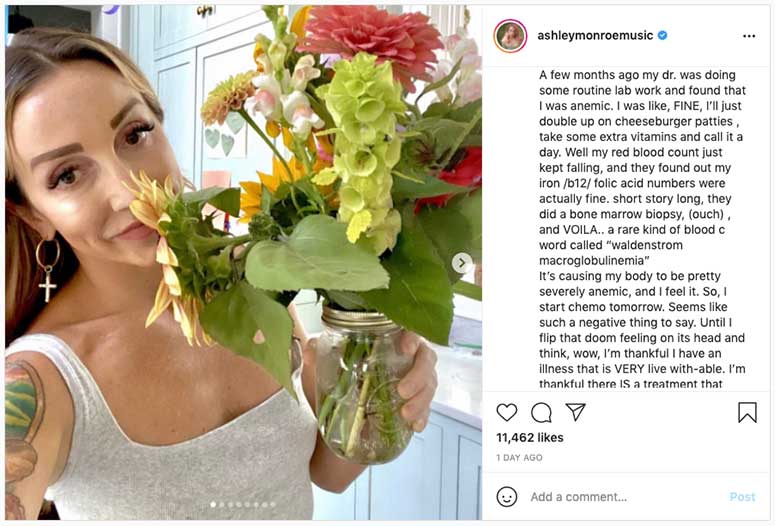Screen dimensions: 775x526
Task: Go to the ashleymonroemusic username link
Action: point(595,36)
